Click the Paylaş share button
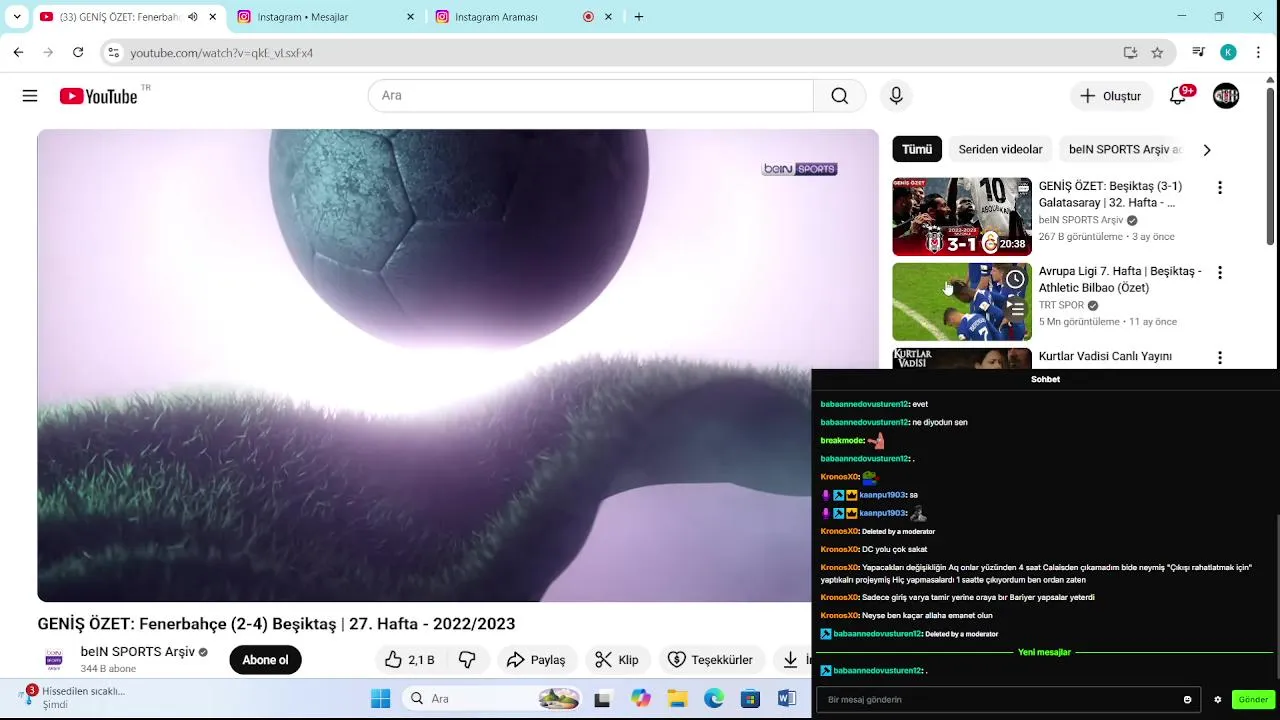This screenshot has height=720, width=1280. pyautogui.click(x=536, y=660)
